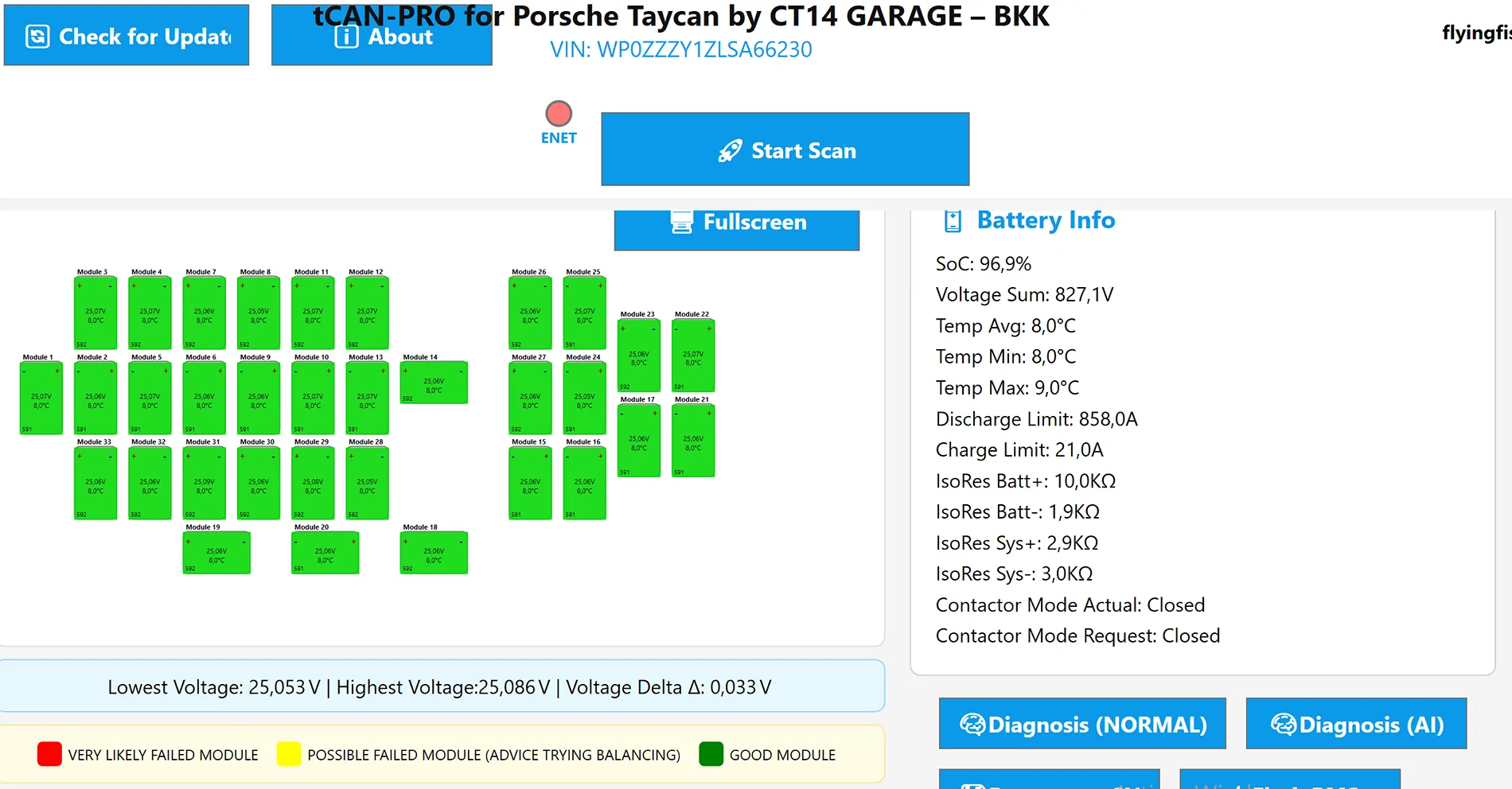Screen dimensions: 1512x789
Task: Select battery Module 10
Action: click(x=313, y=398)
